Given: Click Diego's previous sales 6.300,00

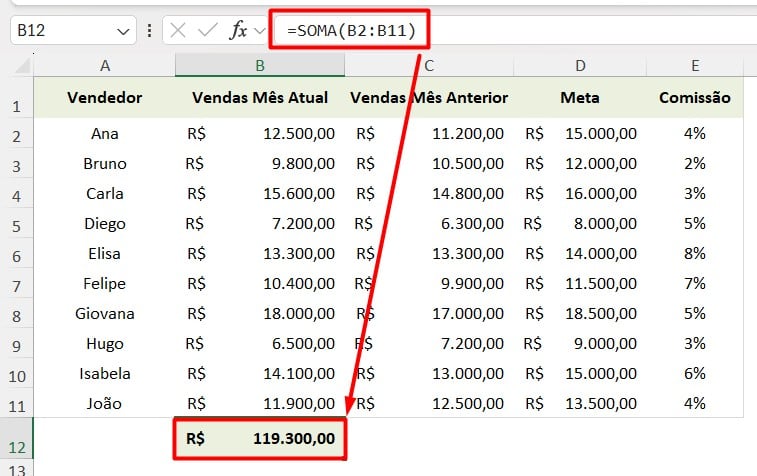Looking at the screenshot, I should click(429, 224).
